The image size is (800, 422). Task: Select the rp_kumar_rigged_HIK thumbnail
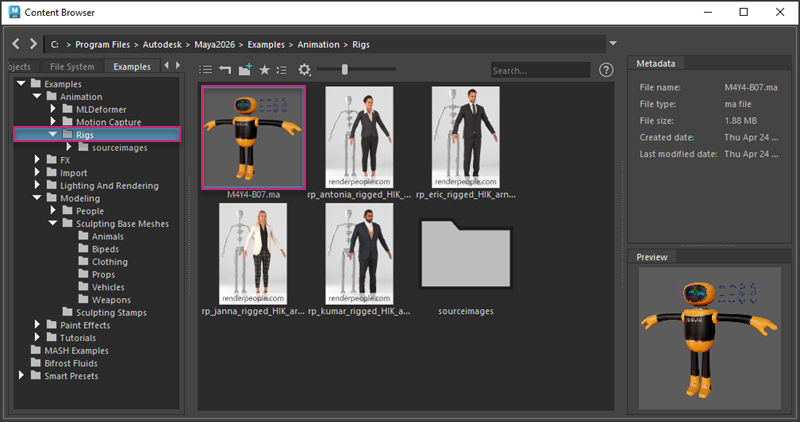(359, 254)
